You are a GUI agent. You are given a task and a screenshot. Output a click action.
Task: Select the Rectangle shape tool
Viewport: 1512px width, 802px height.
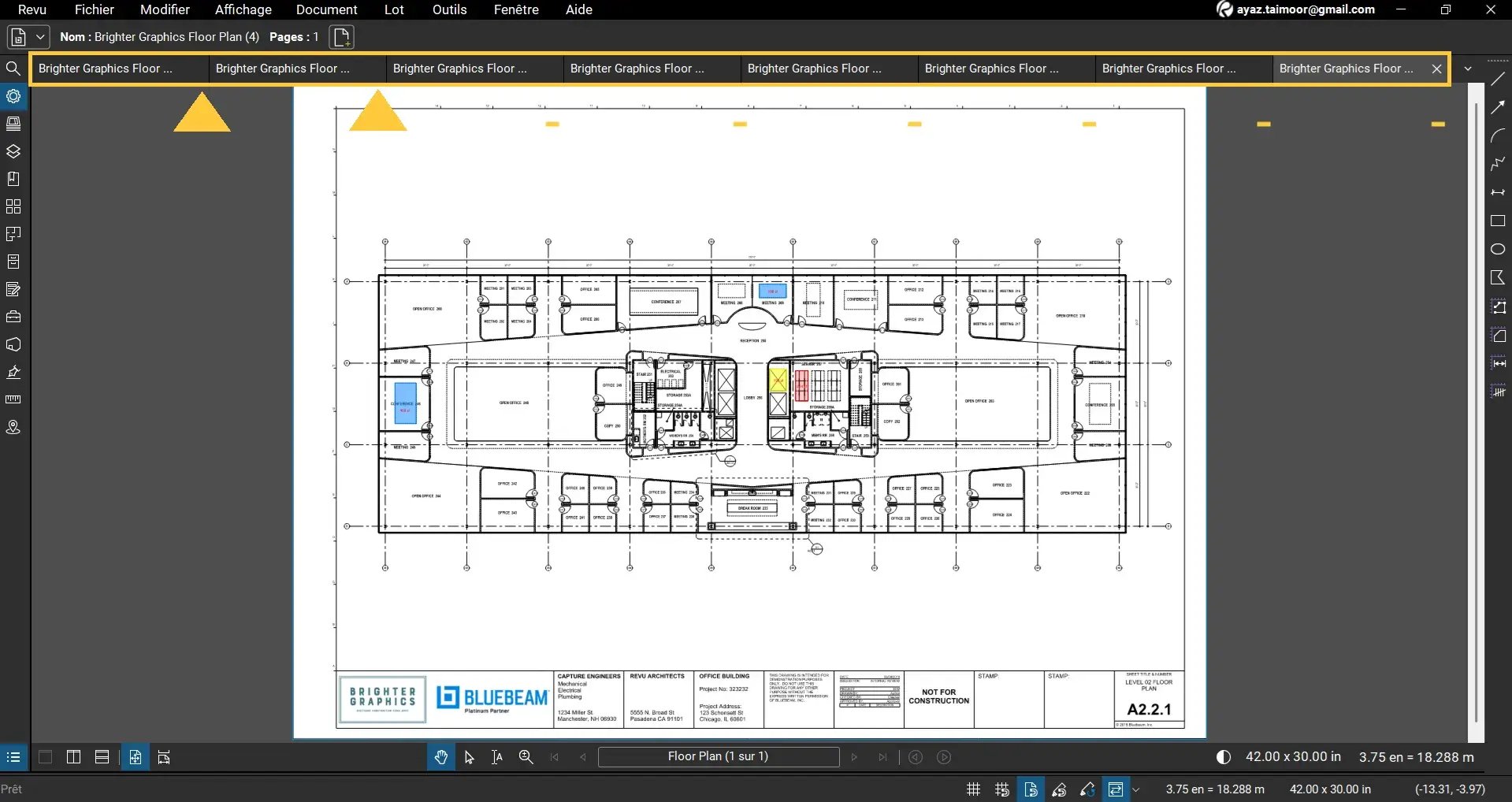[x=1498, y=221]
